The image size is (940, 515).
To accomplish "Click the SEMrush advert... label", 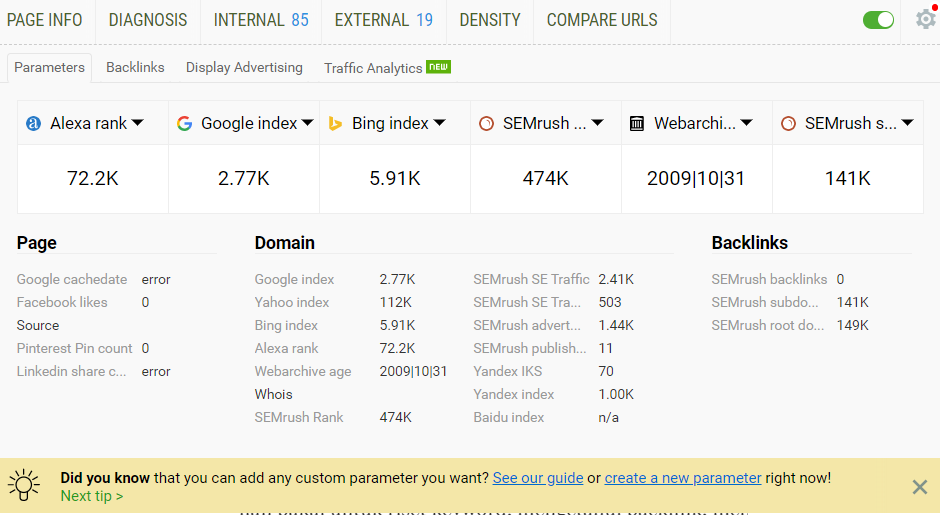I will 527,326.
